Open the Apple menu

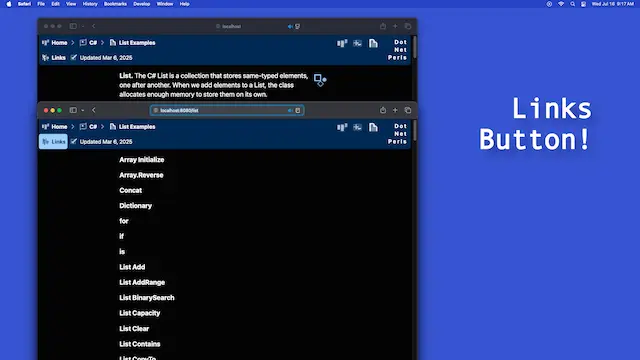coord(9,4)
